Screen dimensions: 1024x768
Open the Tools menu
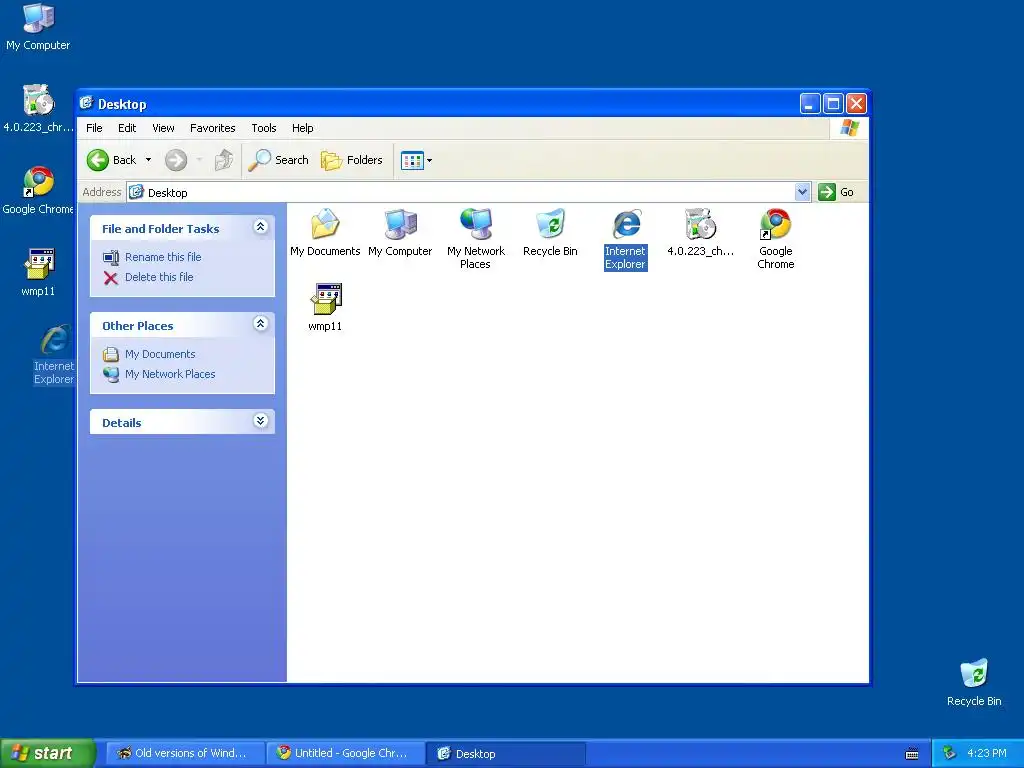264,128
